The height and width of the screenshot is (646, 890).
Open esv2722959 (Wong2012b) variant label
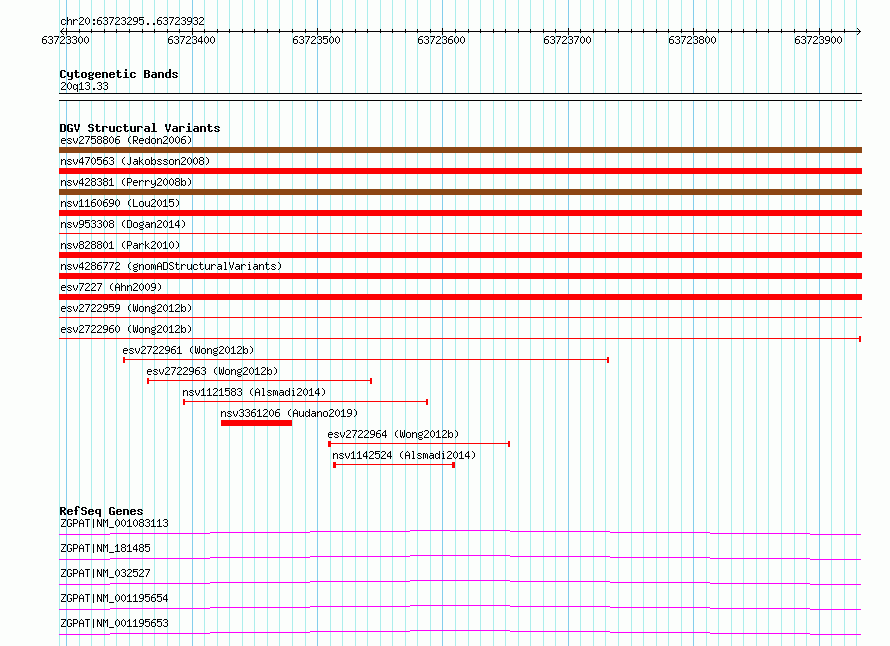click(126, 308)
